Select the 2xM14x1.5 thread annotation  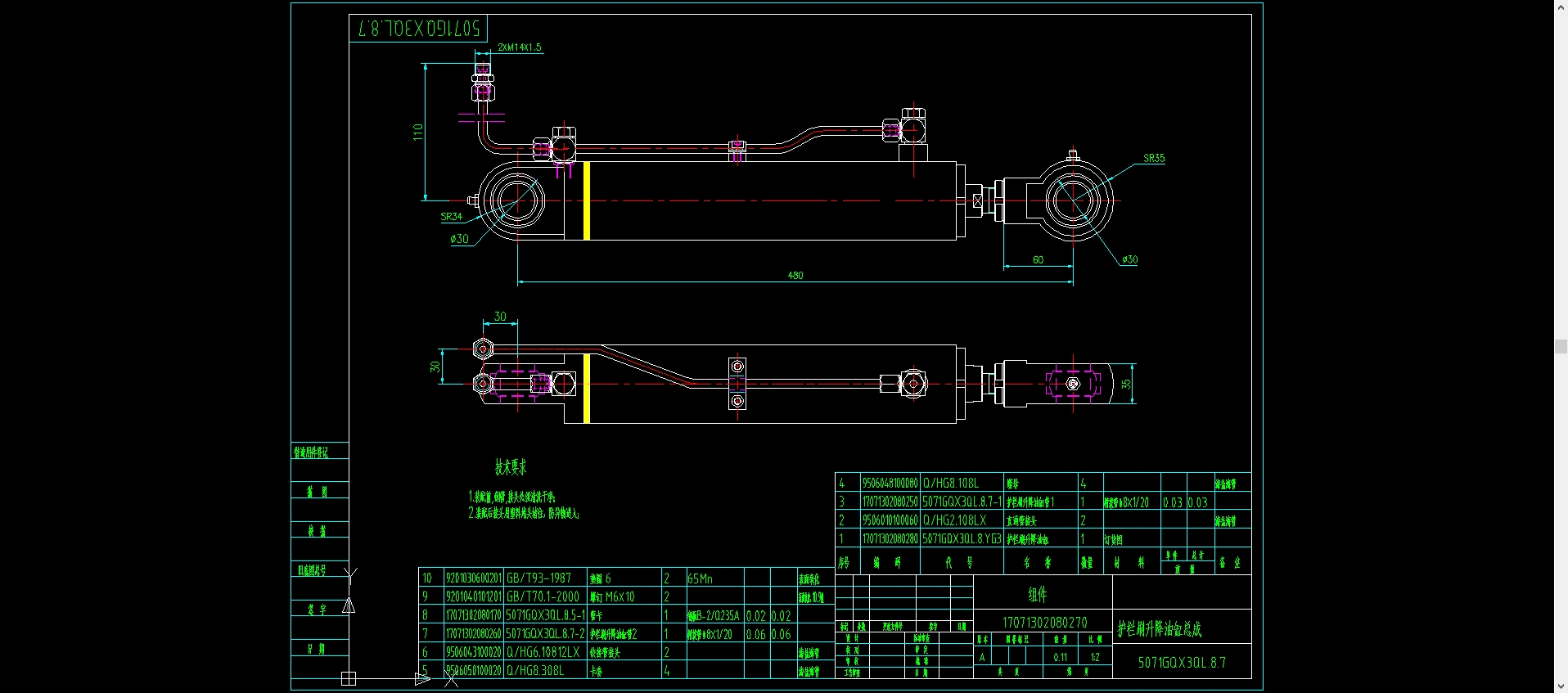pos(520,47)
